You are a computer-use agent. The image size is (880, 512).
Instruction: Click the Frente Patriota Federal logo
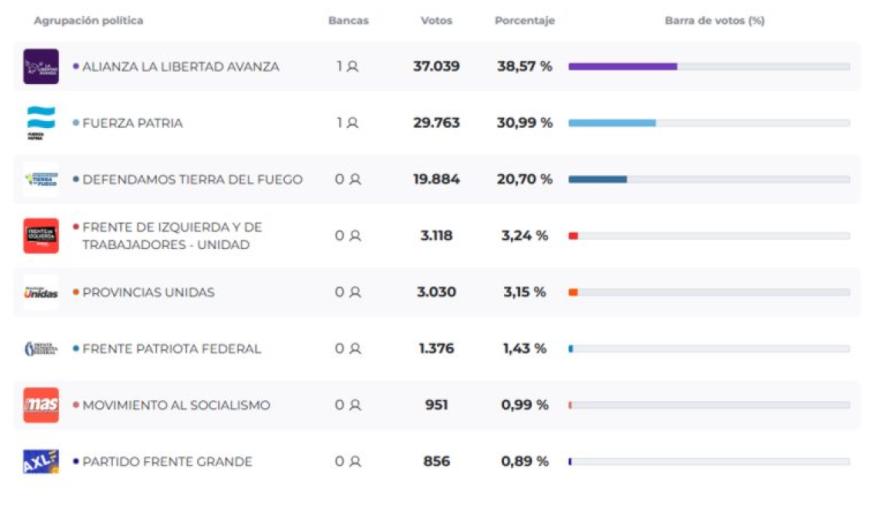(x=41, y=349)
